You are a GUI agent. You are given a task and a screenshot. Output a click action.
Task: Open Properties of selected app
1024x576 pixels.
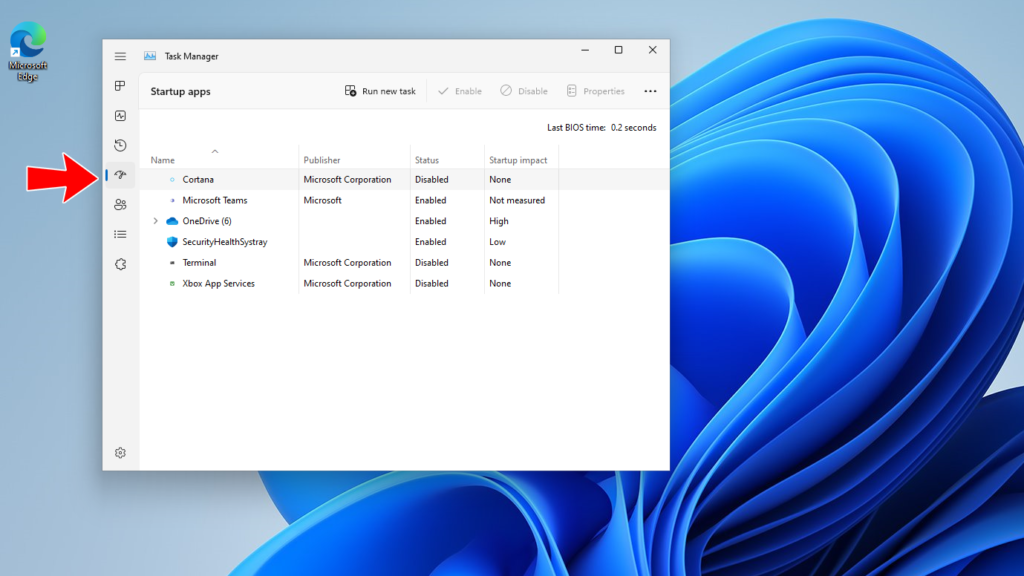(596, 91)
